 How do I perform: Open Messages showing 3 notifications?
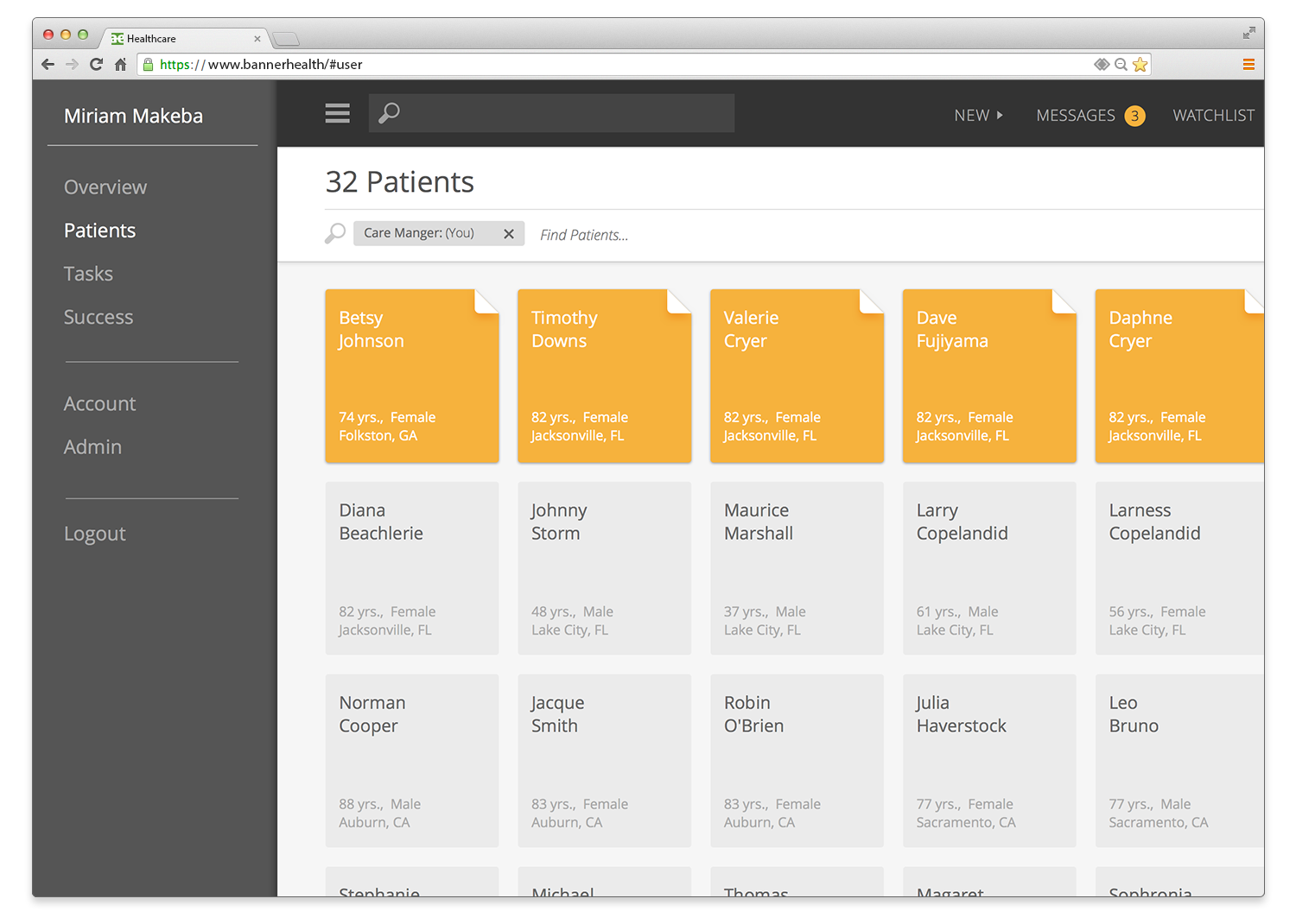coord(1077,115)
